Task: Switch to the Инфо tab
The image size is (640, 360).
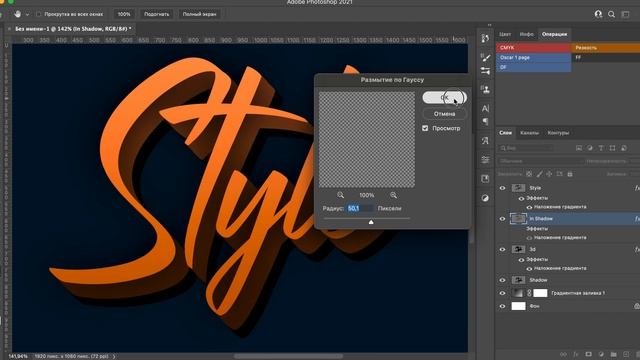Action: pyautogui.click(x=527, y=34)
